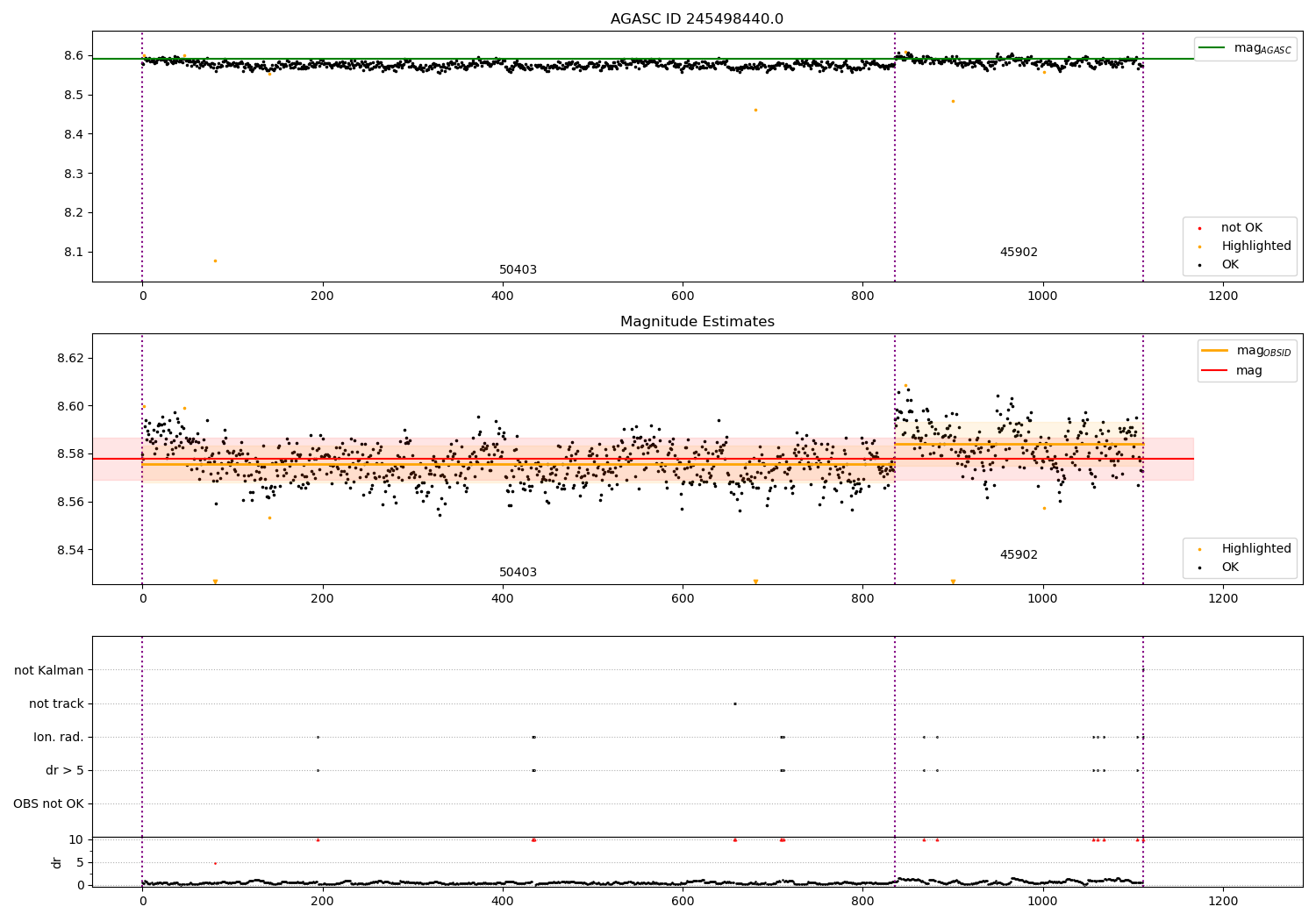Click the 10 tick on the dr axis

(76, 840)
